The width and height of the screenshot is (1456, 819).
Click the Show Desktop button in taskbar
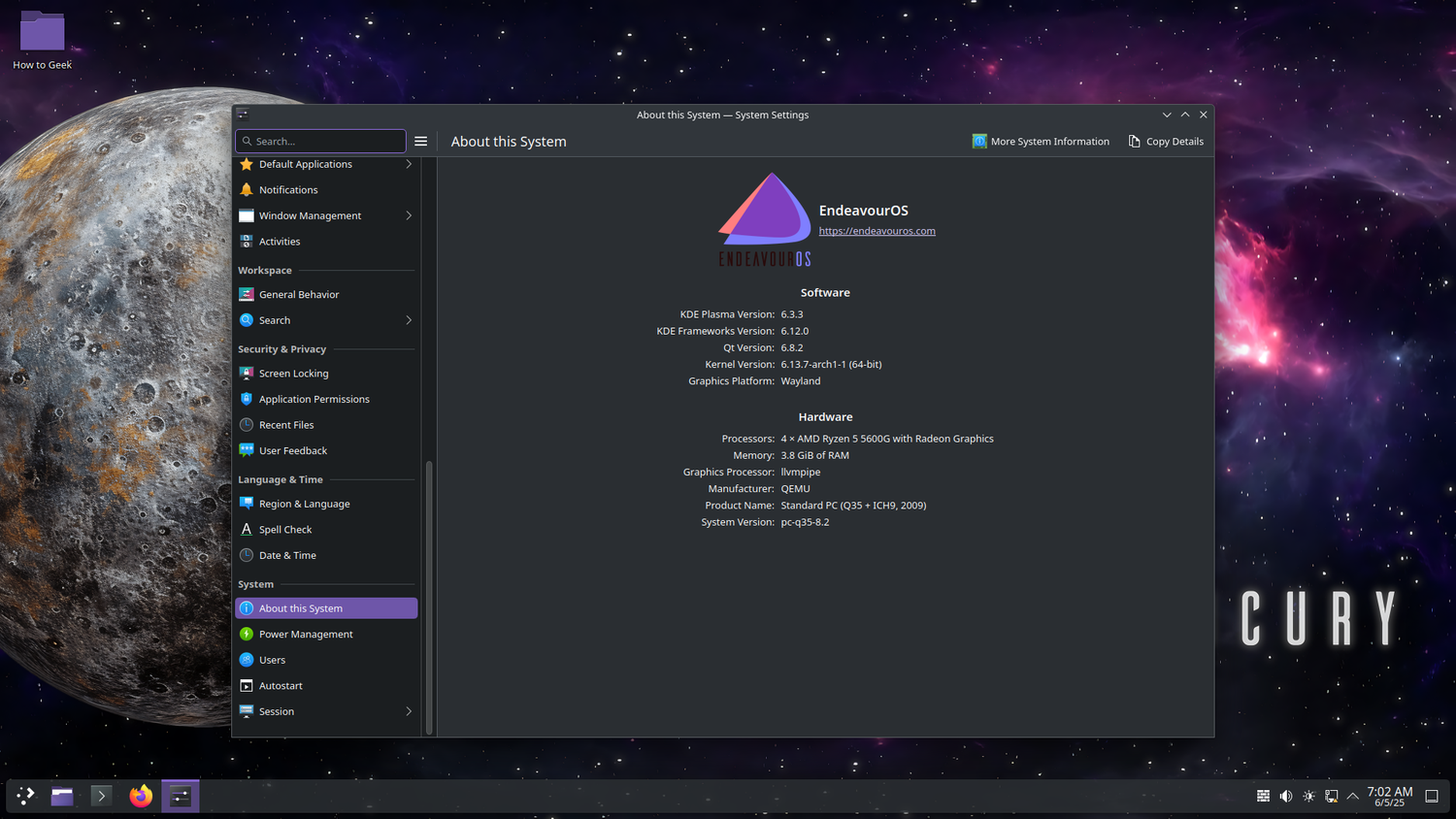click(x=1432, y=796)
